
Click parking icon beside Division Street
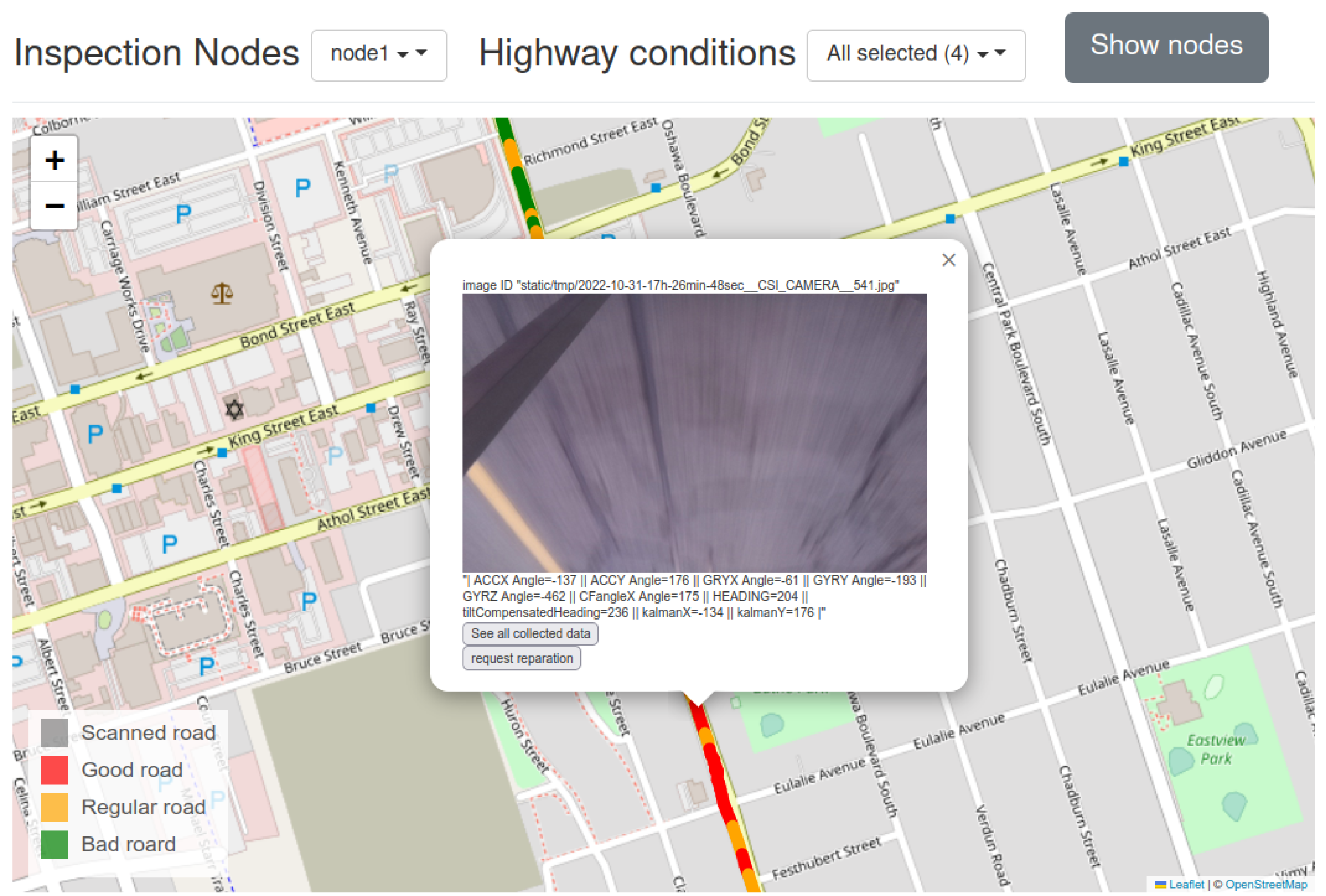coord(302,187)
